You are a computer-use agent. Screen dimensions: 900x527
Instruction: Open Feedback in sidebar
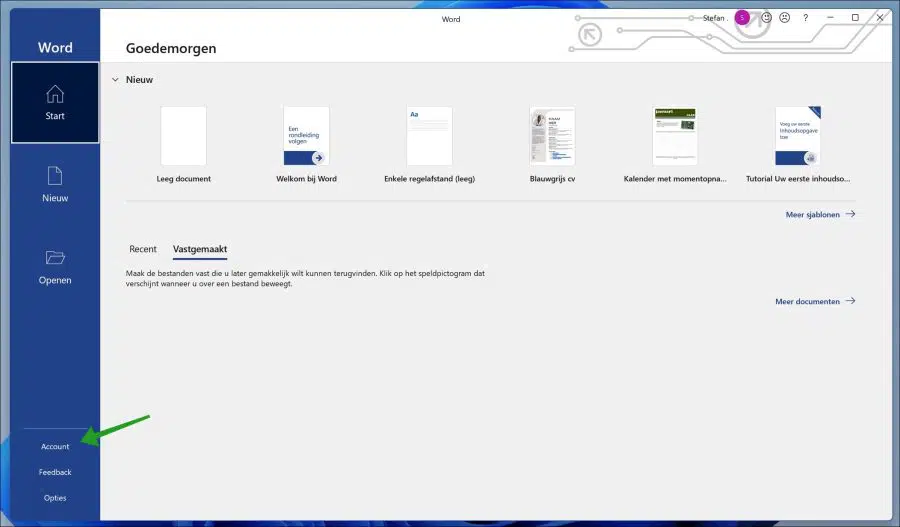[55, 472]
